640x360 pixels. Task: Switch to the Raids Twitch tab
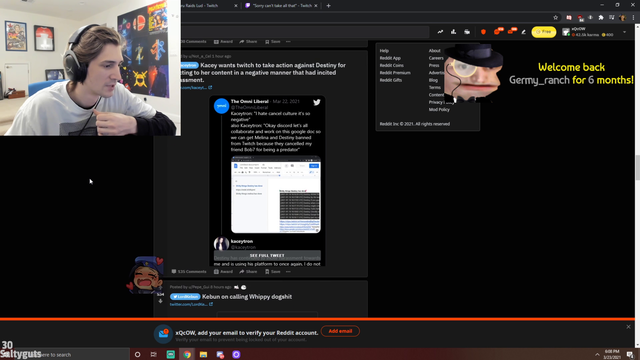[x=210, y=6]
